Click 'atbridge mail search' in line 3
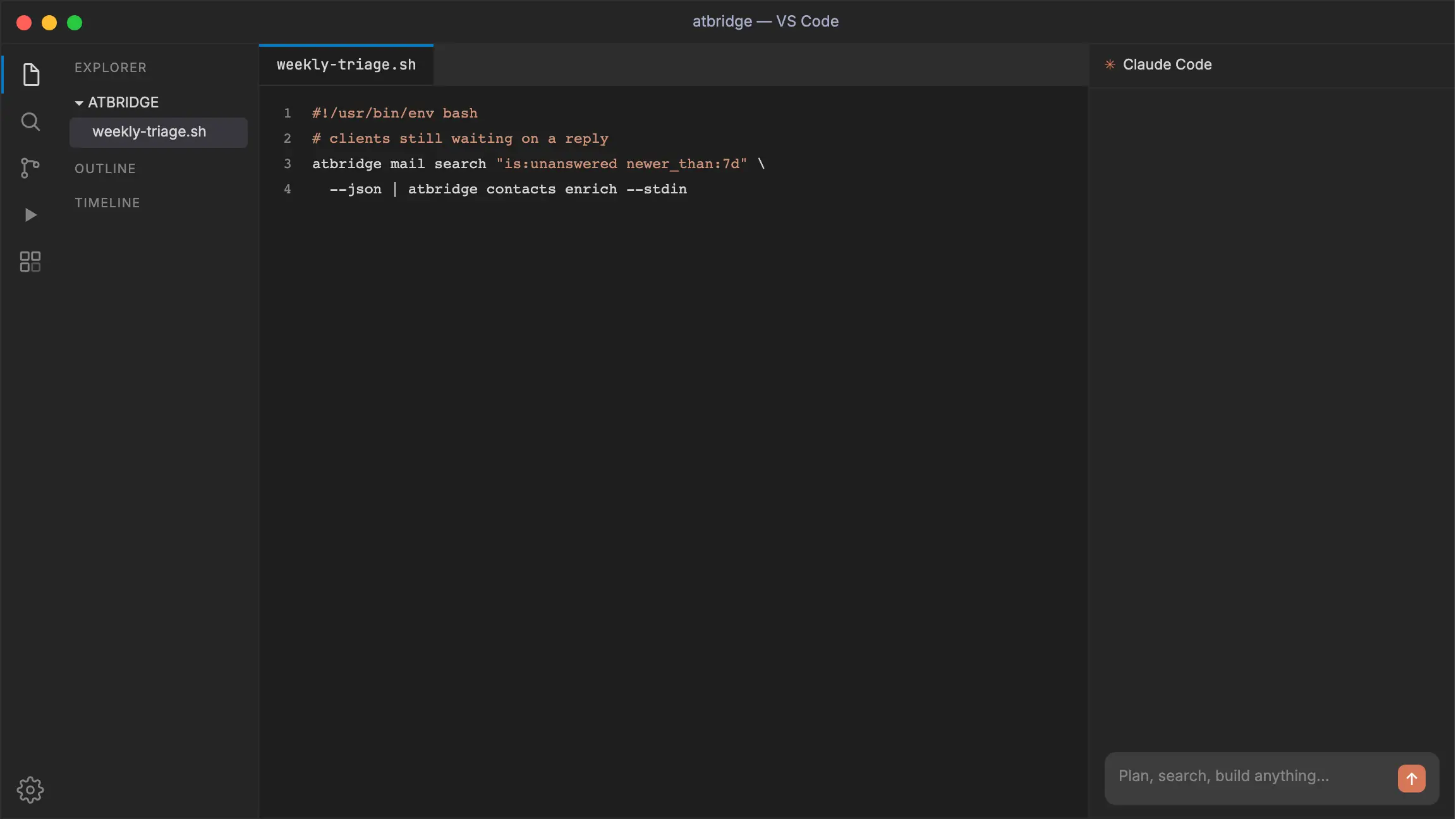Image resolution: width=1456 pixels, height=819 pixels. [399, 164]
